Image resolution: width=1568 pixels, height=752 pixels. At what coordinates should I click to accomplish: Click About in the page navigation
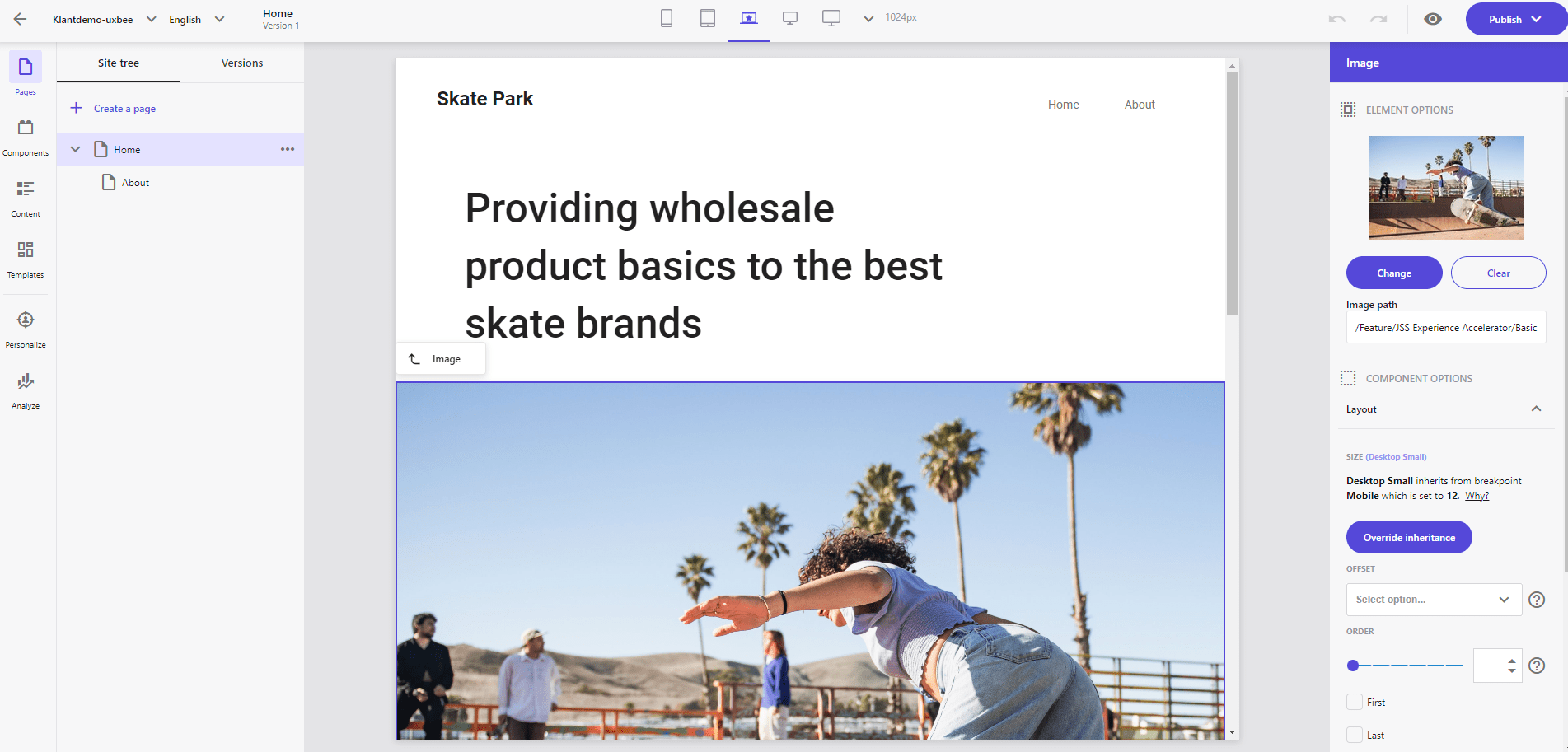(x=1140, y=105)
